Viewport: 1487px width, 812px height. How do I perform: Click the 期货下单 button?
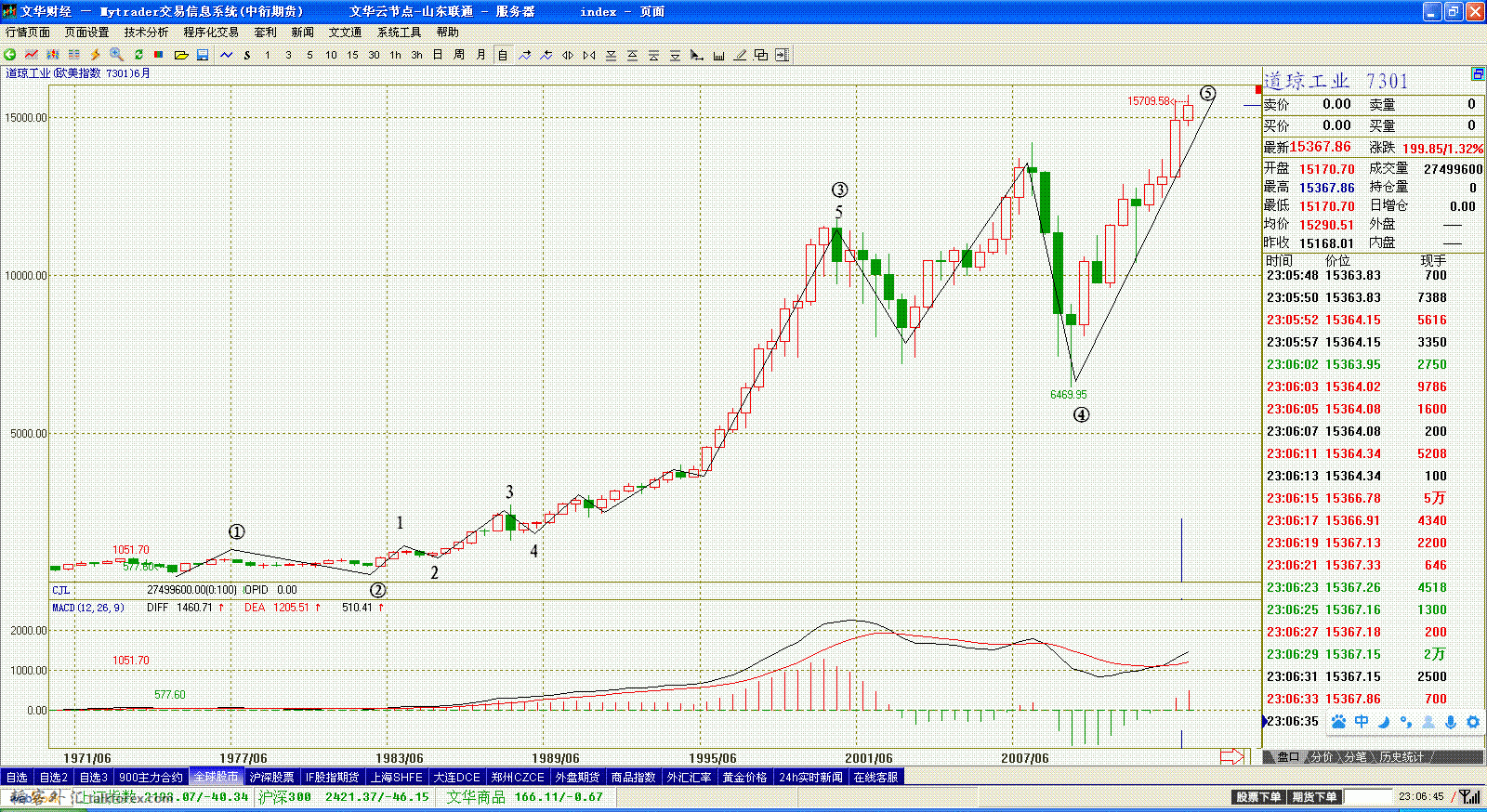point(1314,797)
